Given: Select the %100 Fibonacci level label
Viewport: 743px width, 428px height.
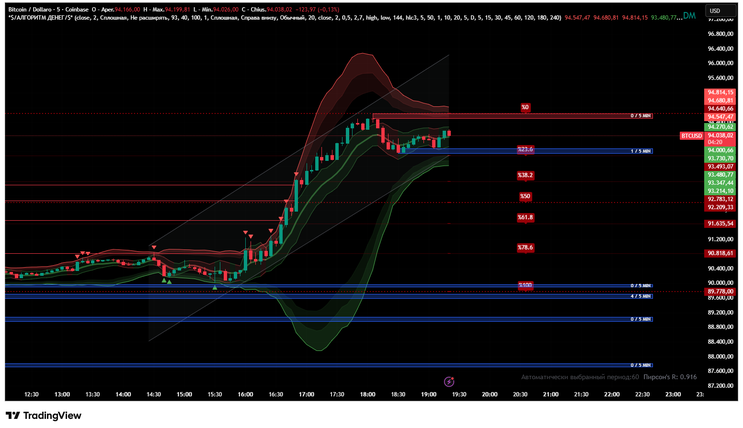Looking at the screenshot, I should coord(525,285).
